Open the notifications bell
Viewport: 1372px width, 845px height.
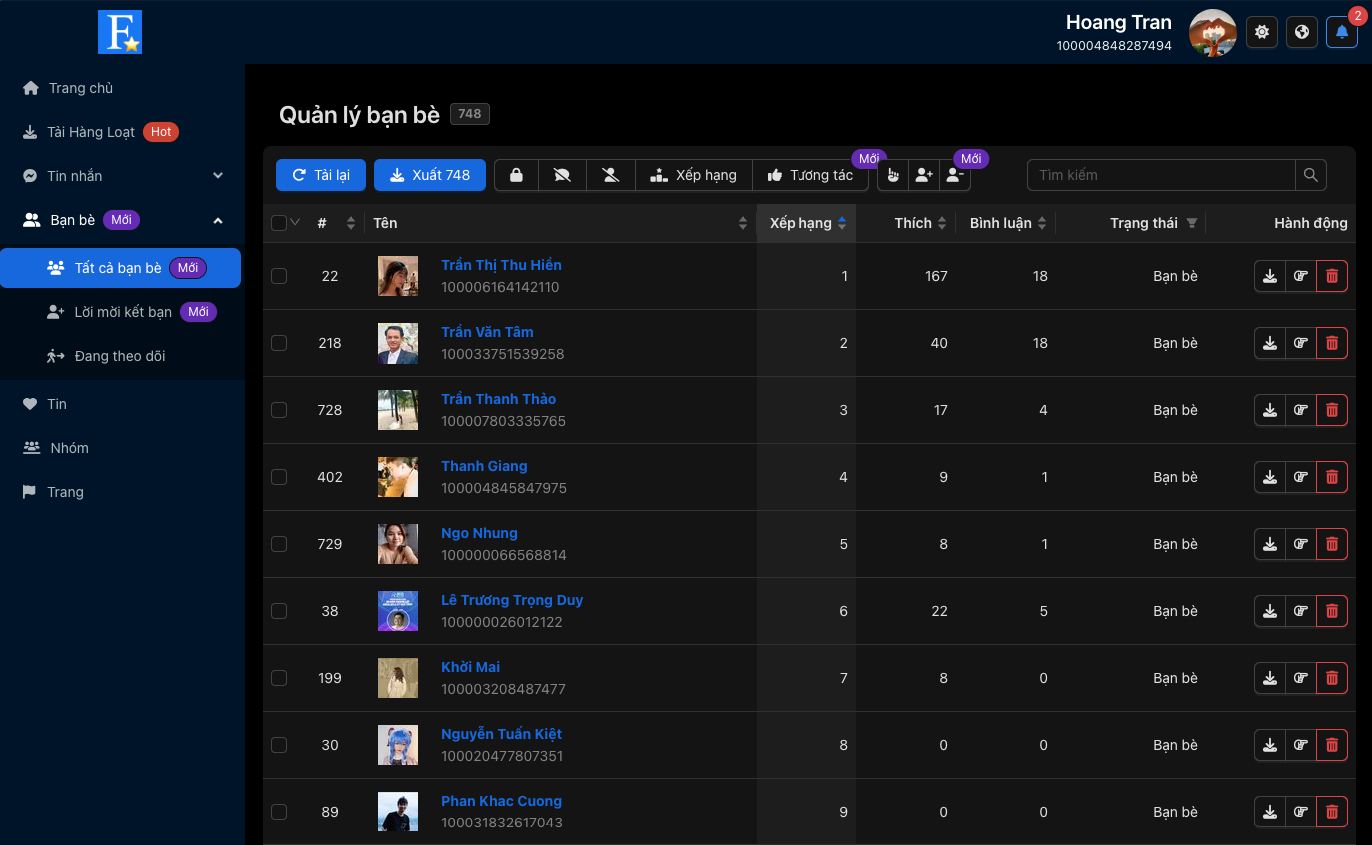[1342, 32]
